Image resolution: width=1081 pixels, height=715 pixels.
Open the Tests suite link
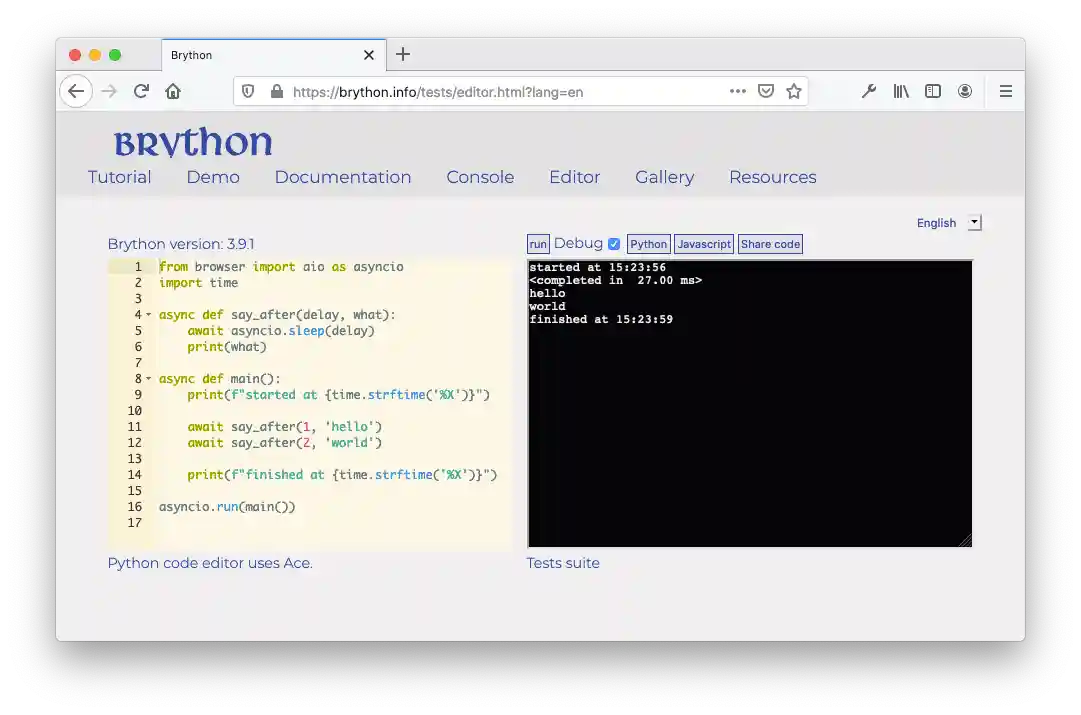pyautogui.click(x=563, y=562)
